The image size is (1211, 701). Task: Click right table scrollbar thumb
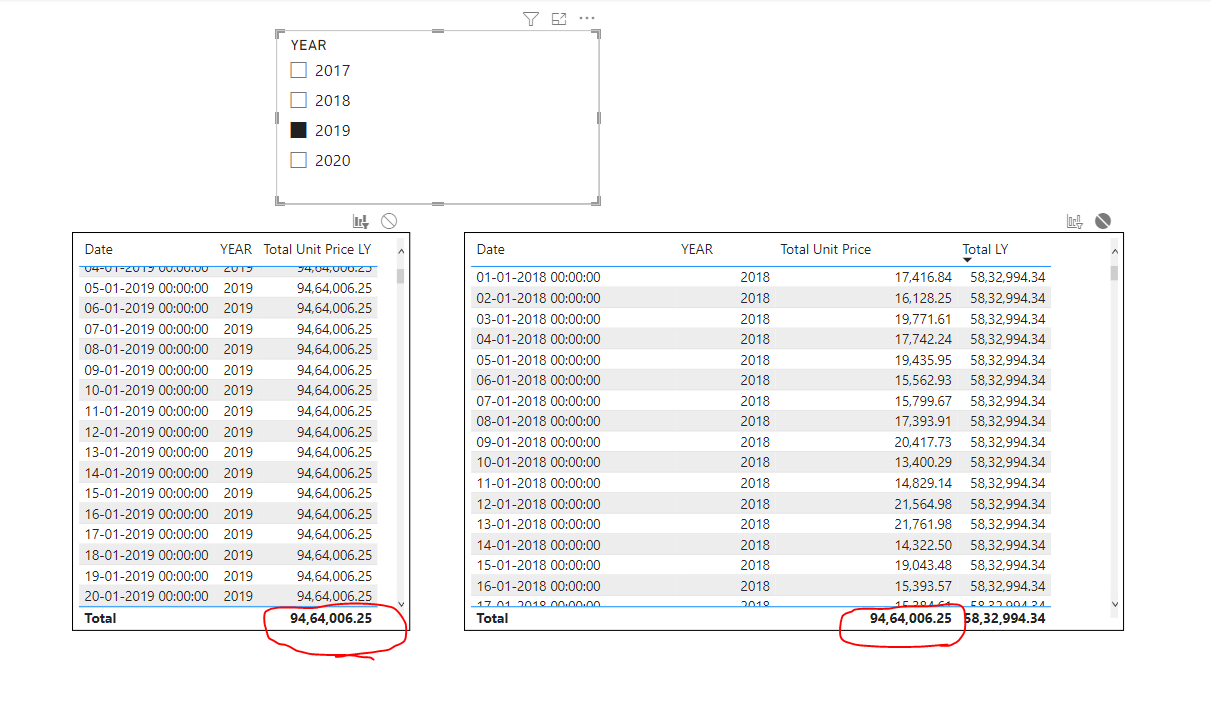(1115, 273)
